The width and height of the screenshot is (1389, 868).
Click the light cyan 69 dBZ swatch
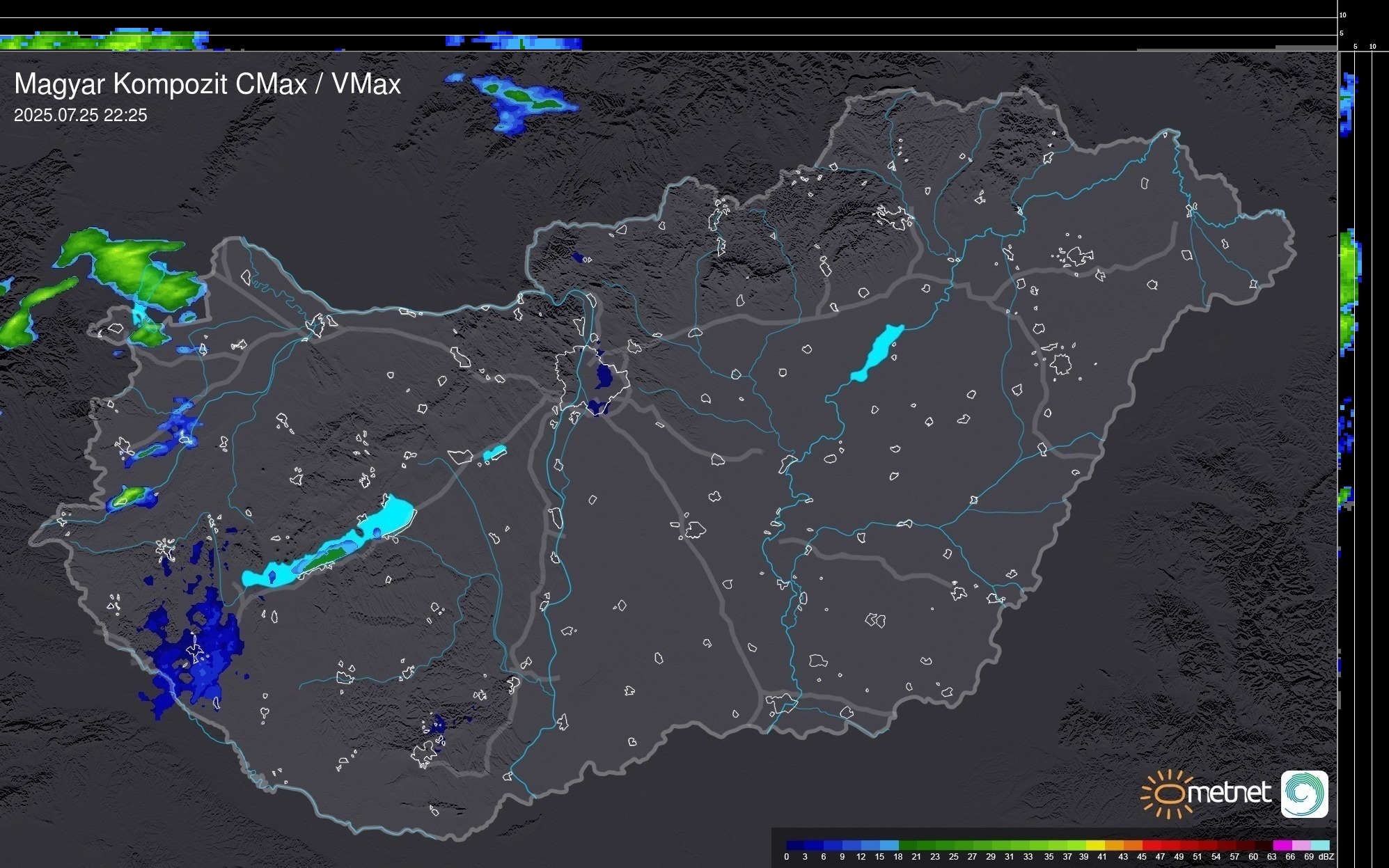click(1319, 845)
